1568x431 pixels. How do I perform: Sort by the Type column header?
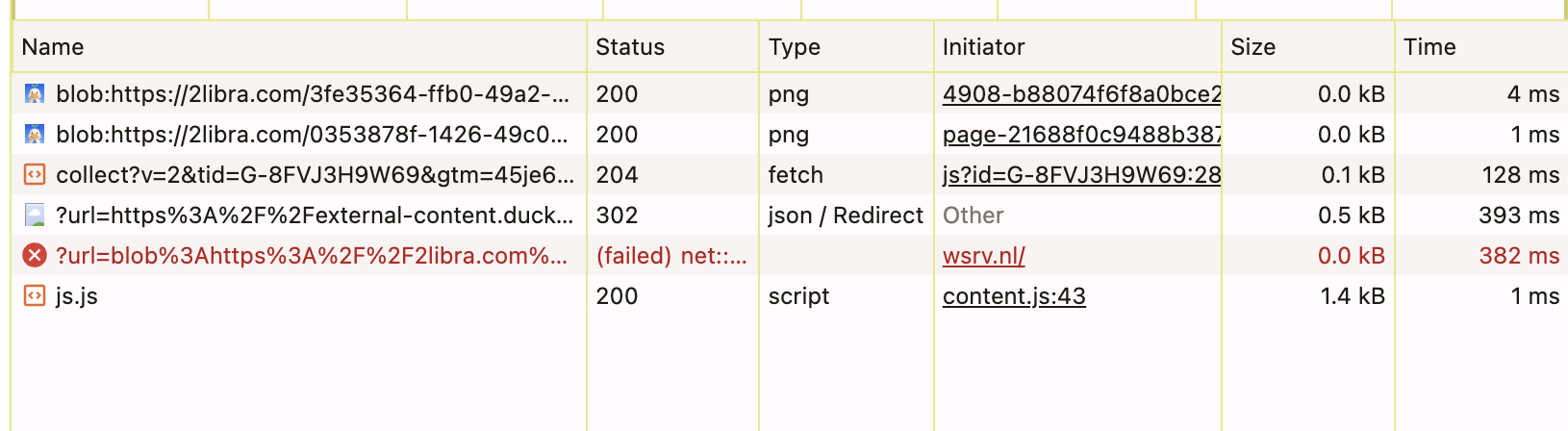tap(795, 47)
